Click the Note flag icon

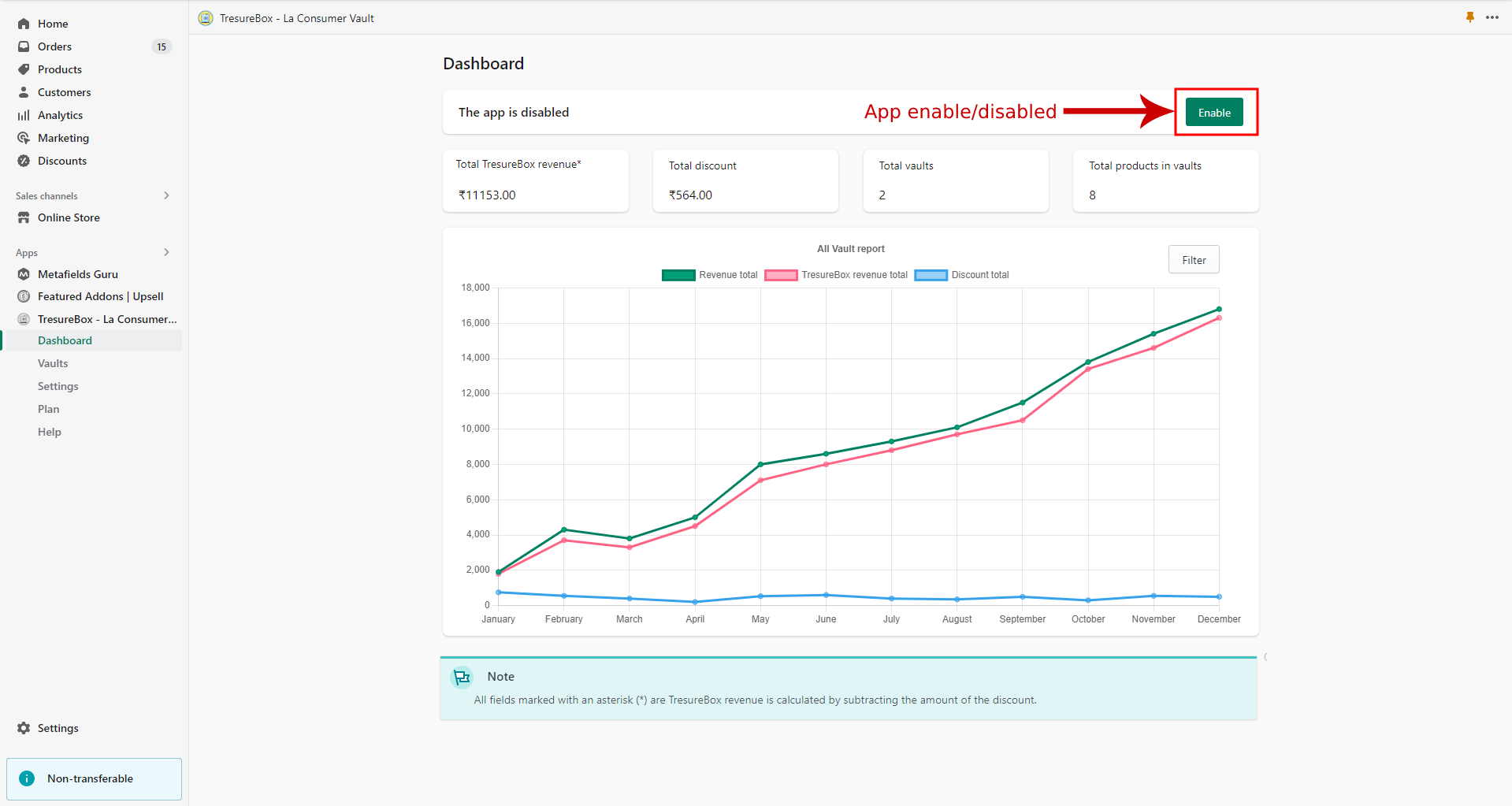point(462,677)
